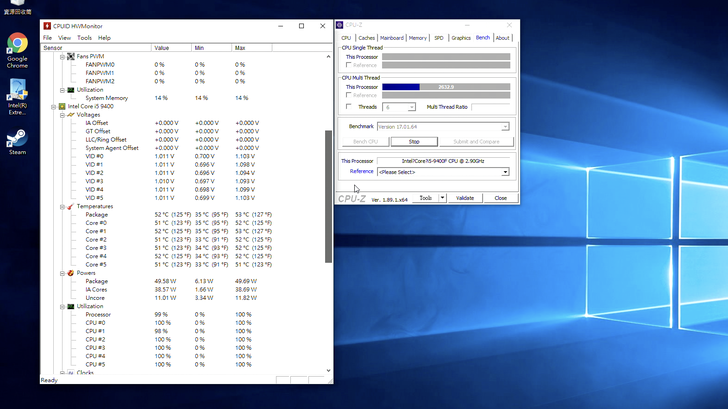The height and width of the screenshot is (409, 728).
Task: Tick the Single Thread Reference checkbox
Action: (x=349, y=65)
